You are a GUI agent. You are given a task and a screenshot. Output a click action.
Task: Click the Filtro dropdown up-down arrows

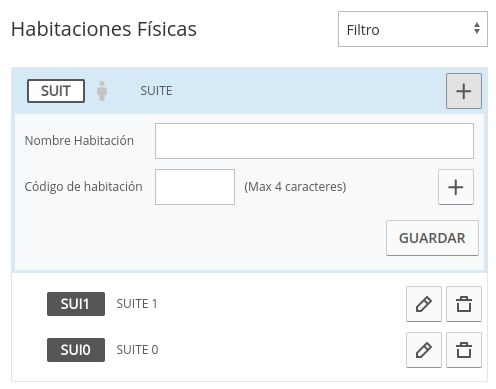click(x=477, y=28)
